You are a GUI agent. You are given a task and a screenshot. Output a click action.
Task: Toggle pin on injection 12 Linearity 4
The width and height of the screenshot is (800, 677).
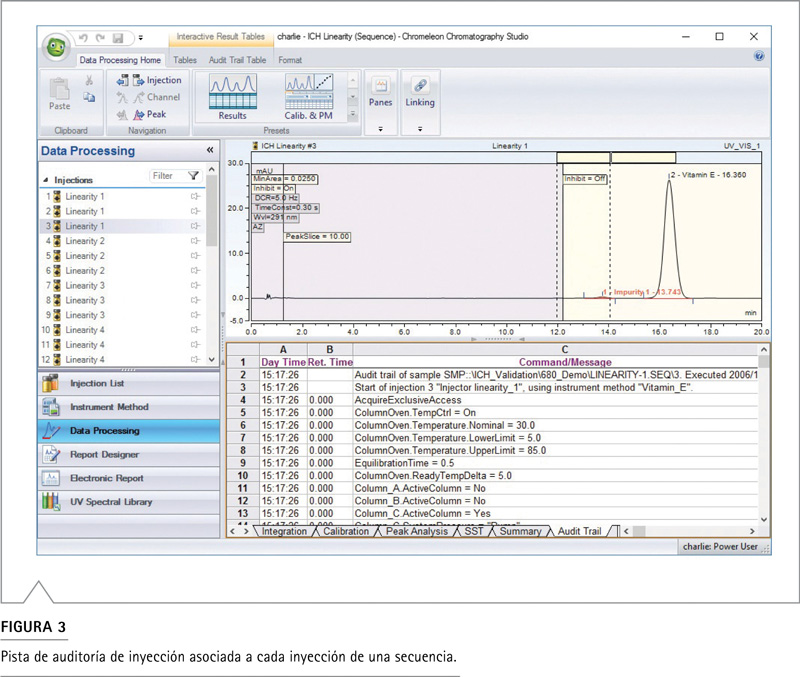pyautogui.click(x=195, y=359)
